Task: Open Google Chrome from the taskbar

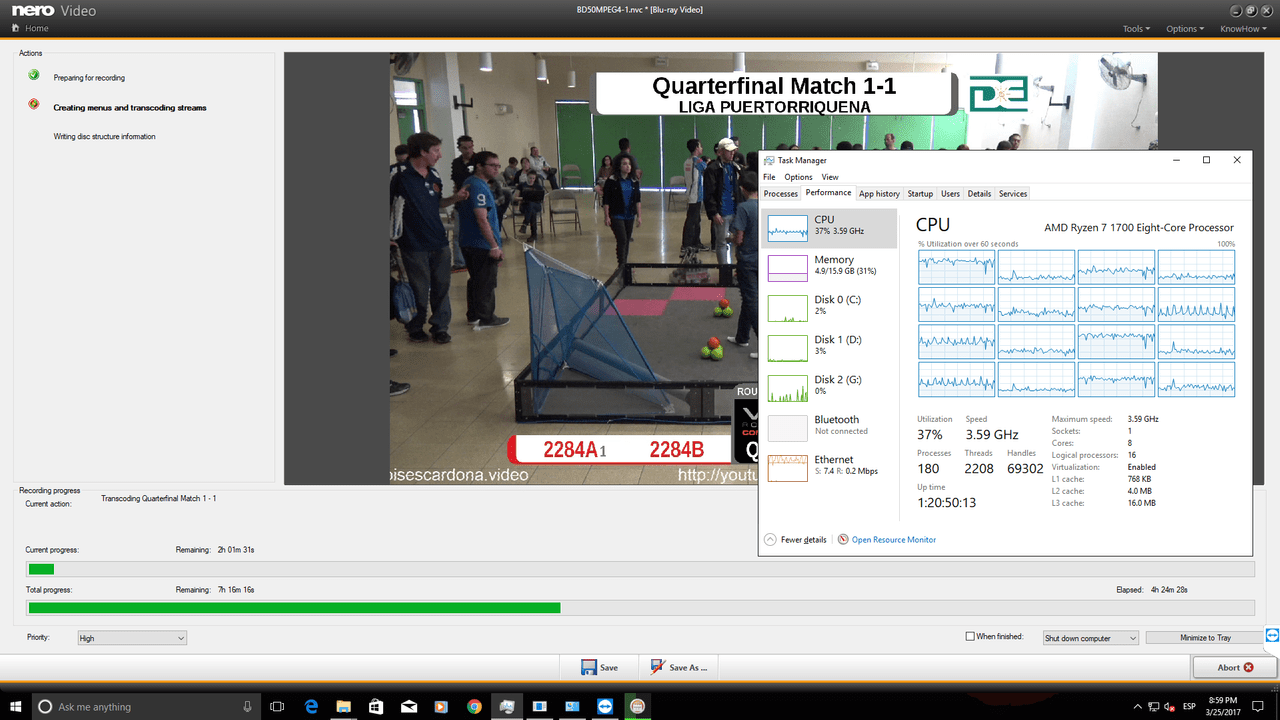Action: 474,706
